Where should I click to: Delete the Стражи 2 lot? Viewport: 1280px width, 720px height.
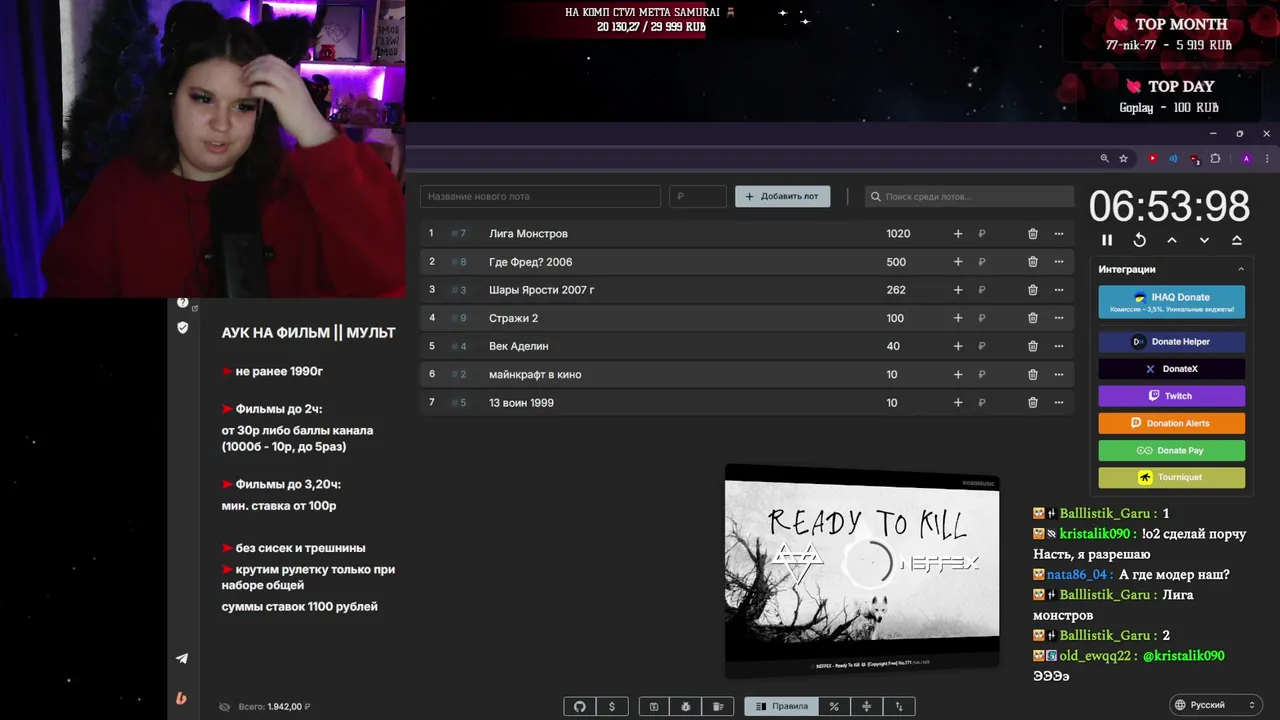[1033, 318]
